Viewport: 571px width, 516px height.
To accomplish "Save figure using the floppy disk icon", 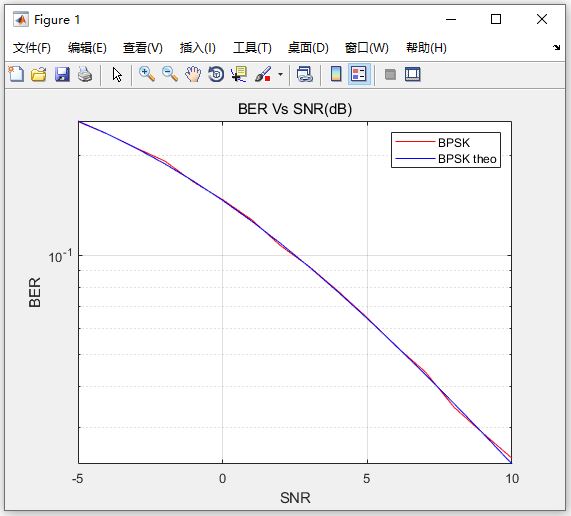I will point(62,74).
